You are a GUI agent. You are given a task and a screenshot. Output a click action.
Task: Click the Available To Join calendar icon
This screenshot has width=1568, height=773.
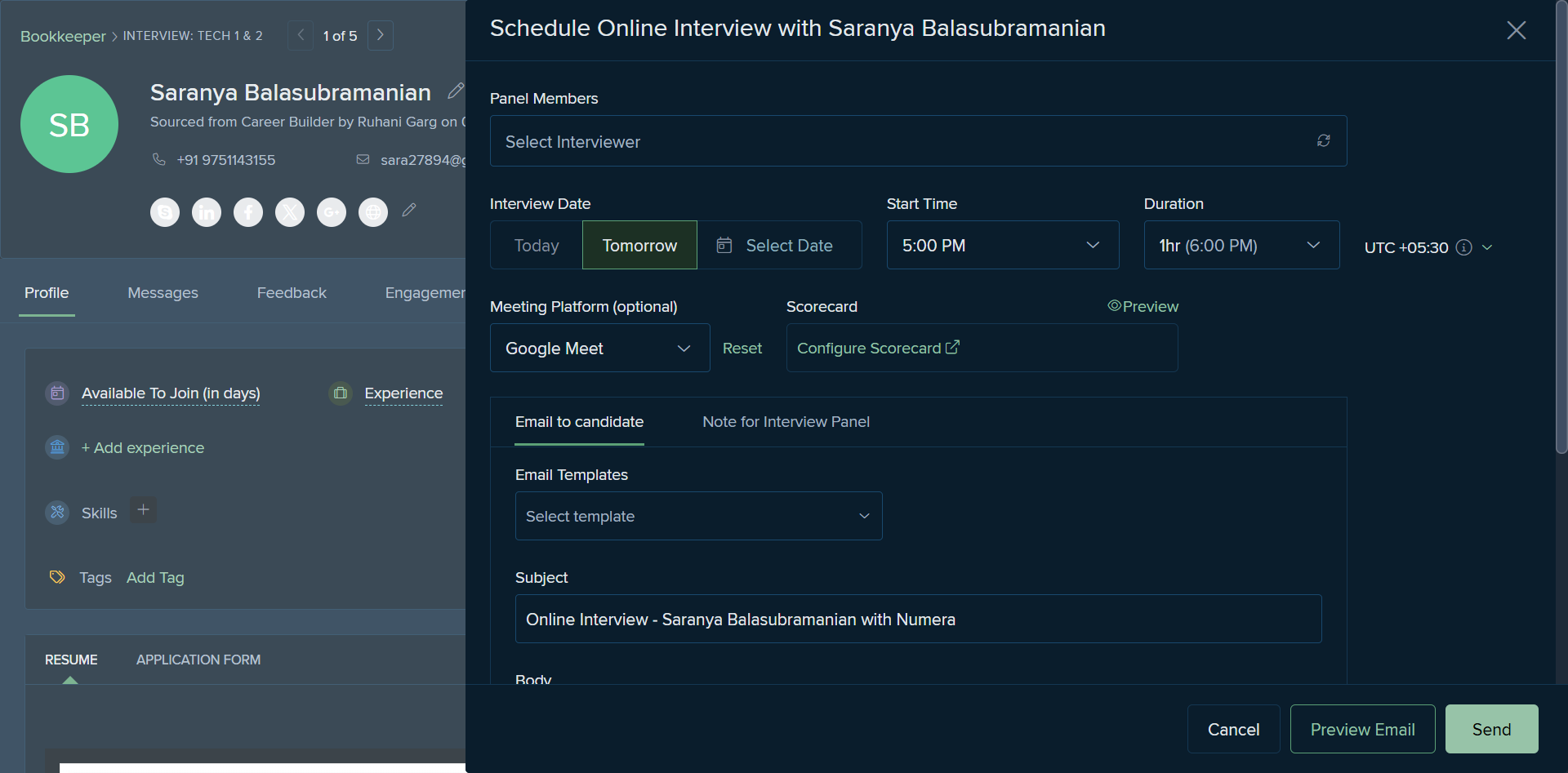click(x=57, y=393)
